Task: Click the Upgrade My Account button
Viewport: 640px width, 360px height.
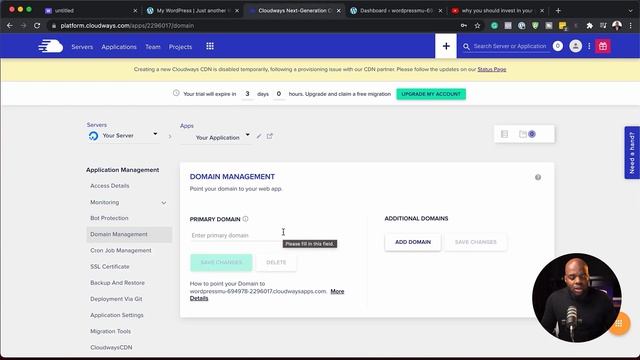Action: click(431, 94)
